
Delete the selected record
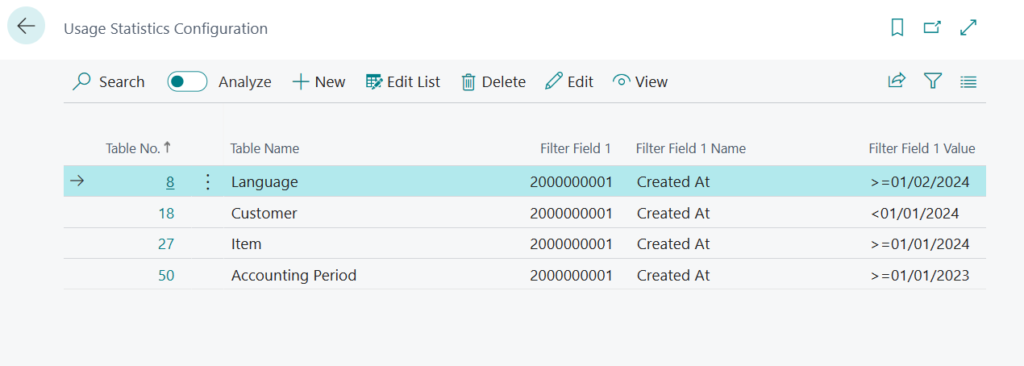tap(493, 82)
